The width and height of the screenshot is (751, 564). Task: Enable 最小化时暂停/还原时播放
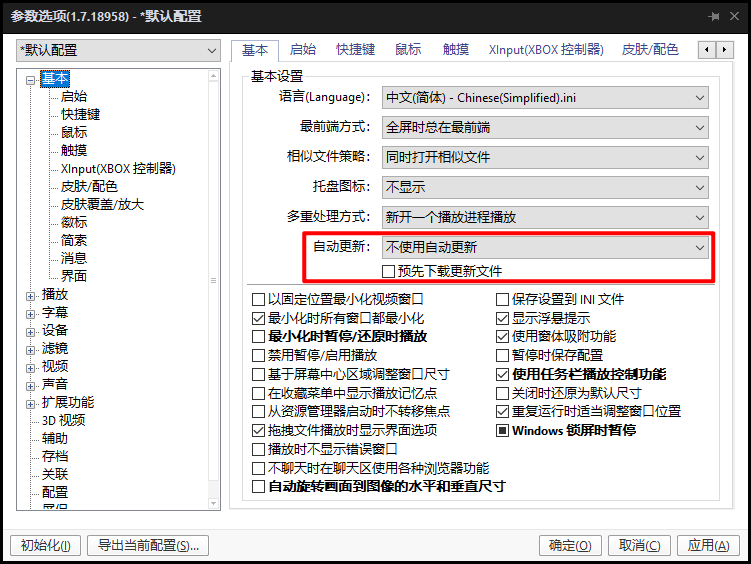[259, 337]
